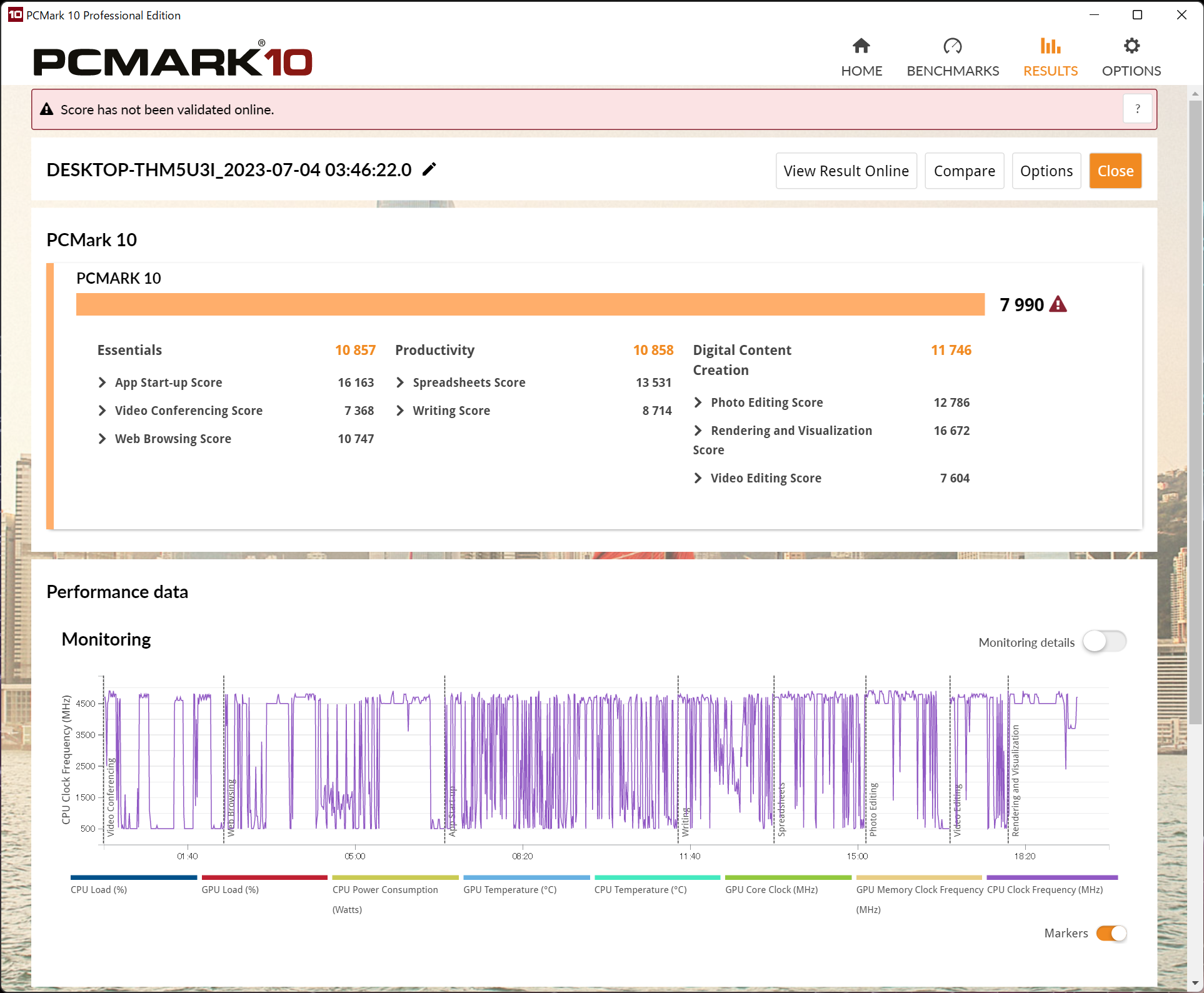This screenshot has width=1204, height=993.
Task: Click the question mark help icon
Action: pyautogui.click(x=1137, y=109)
